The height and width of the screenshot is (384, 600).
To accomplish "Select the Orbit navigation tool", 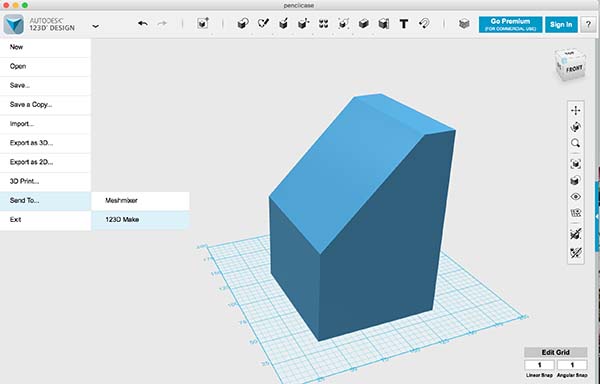I will [x=576, y=127].
